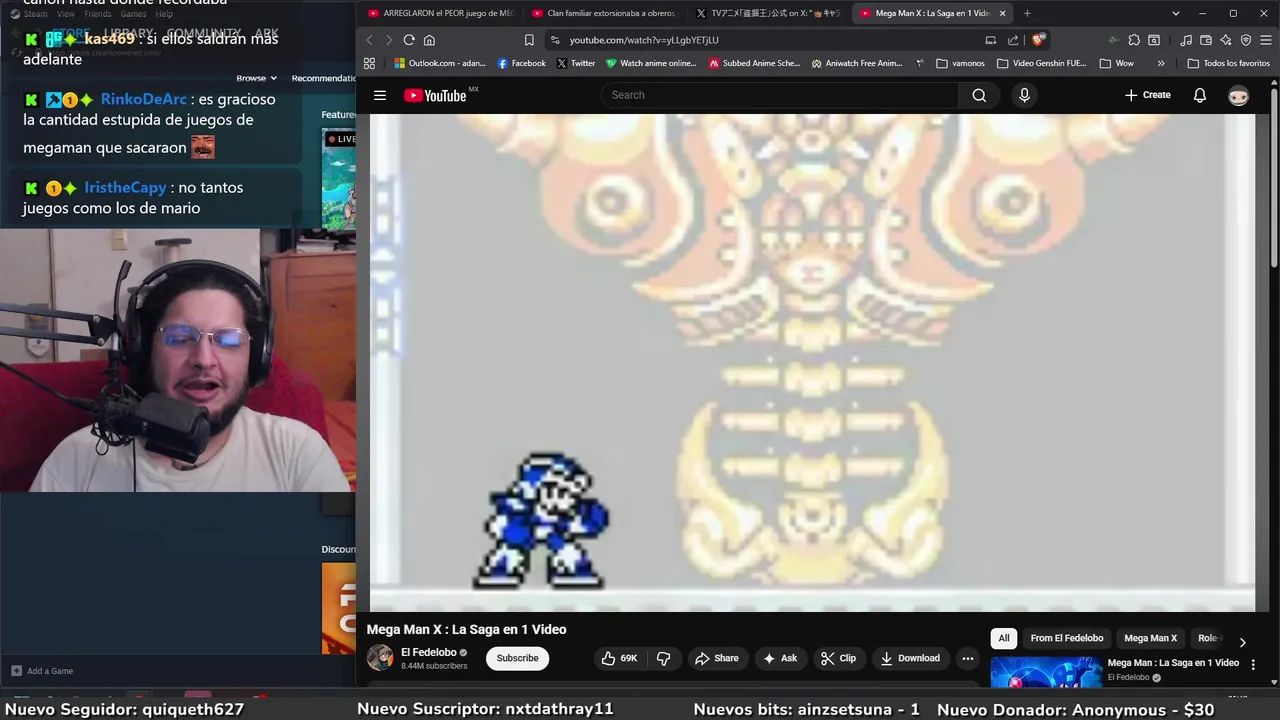Like the video with 69K likes
Viewport: 1280px width, 720px height.
coord(621,658)
